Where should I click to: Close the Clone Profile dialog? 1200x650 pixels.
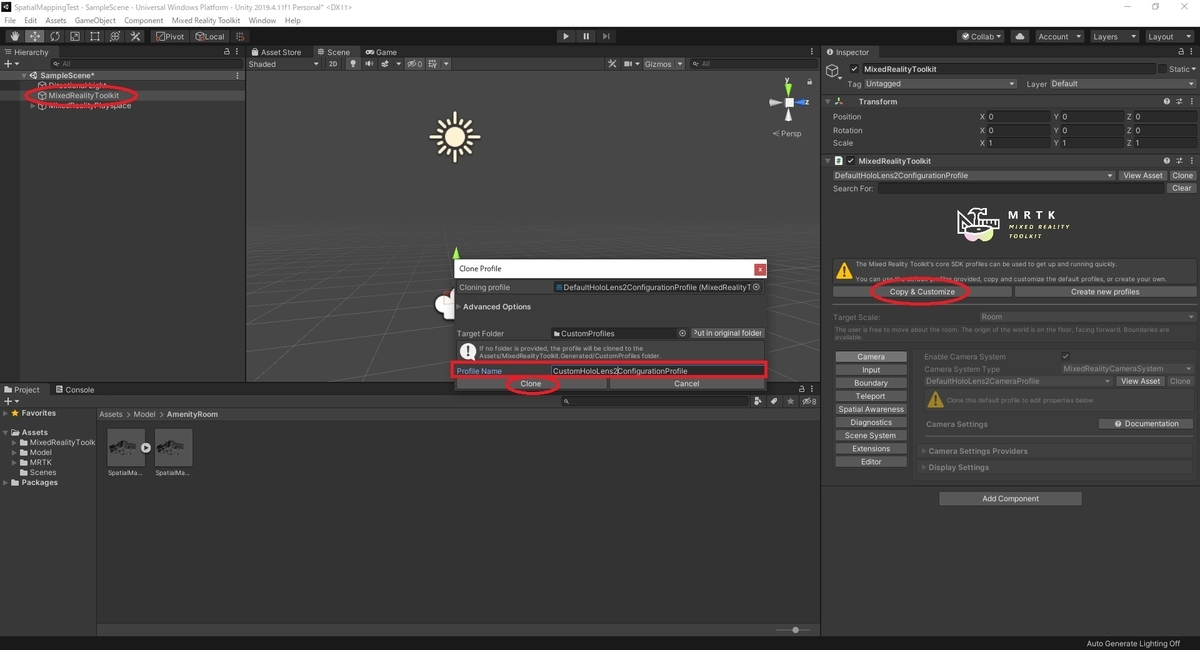(x=760, y=269)
